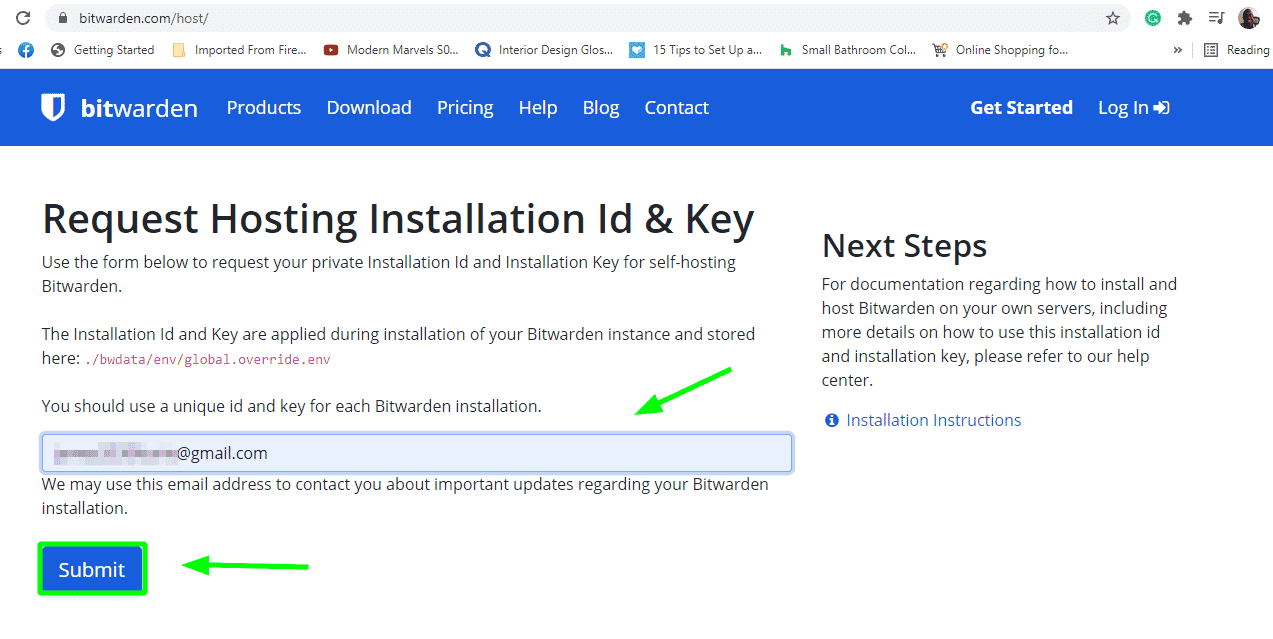This screenshot has width=1273, height=639.
Task: Open the Getting Started bookmark
Action: 103,50
